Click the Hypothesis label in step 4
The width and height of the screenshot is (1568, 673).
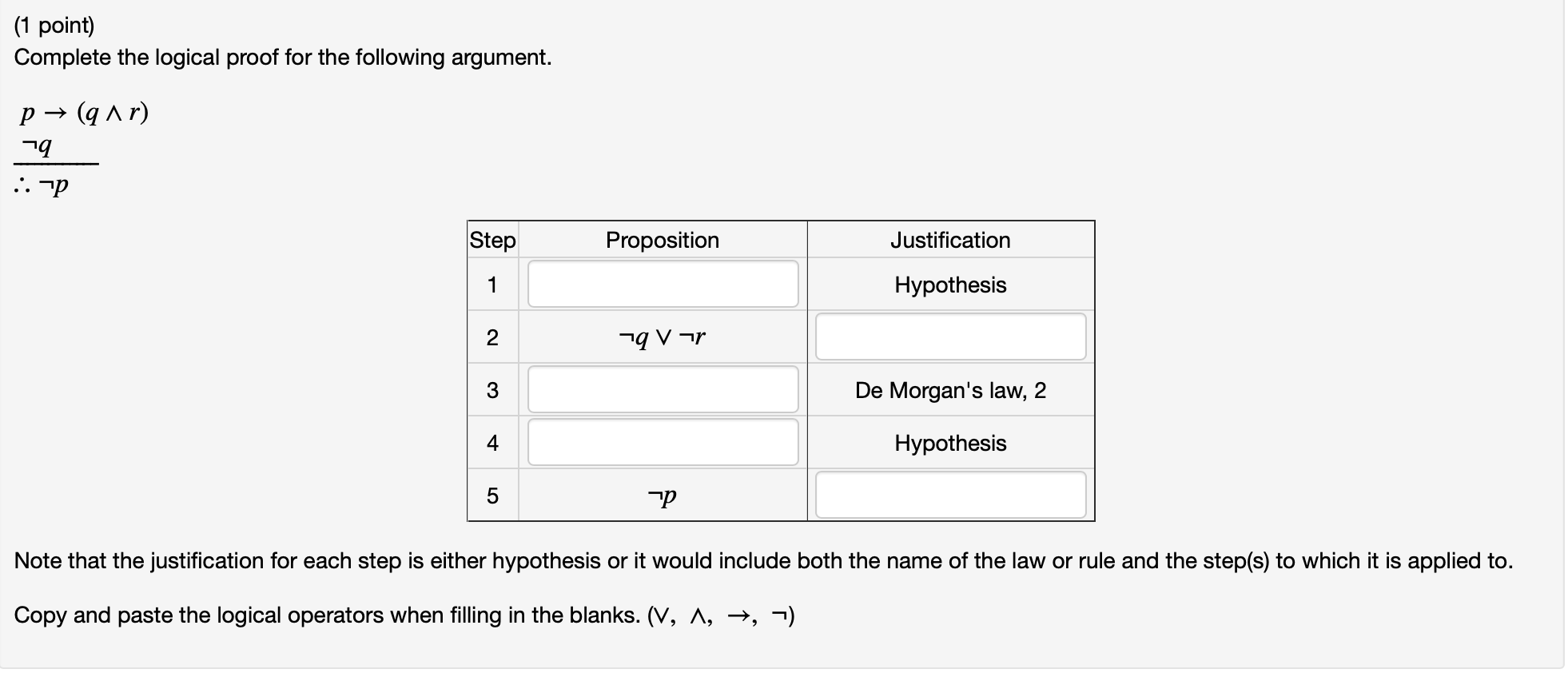[x=950, y=443]
